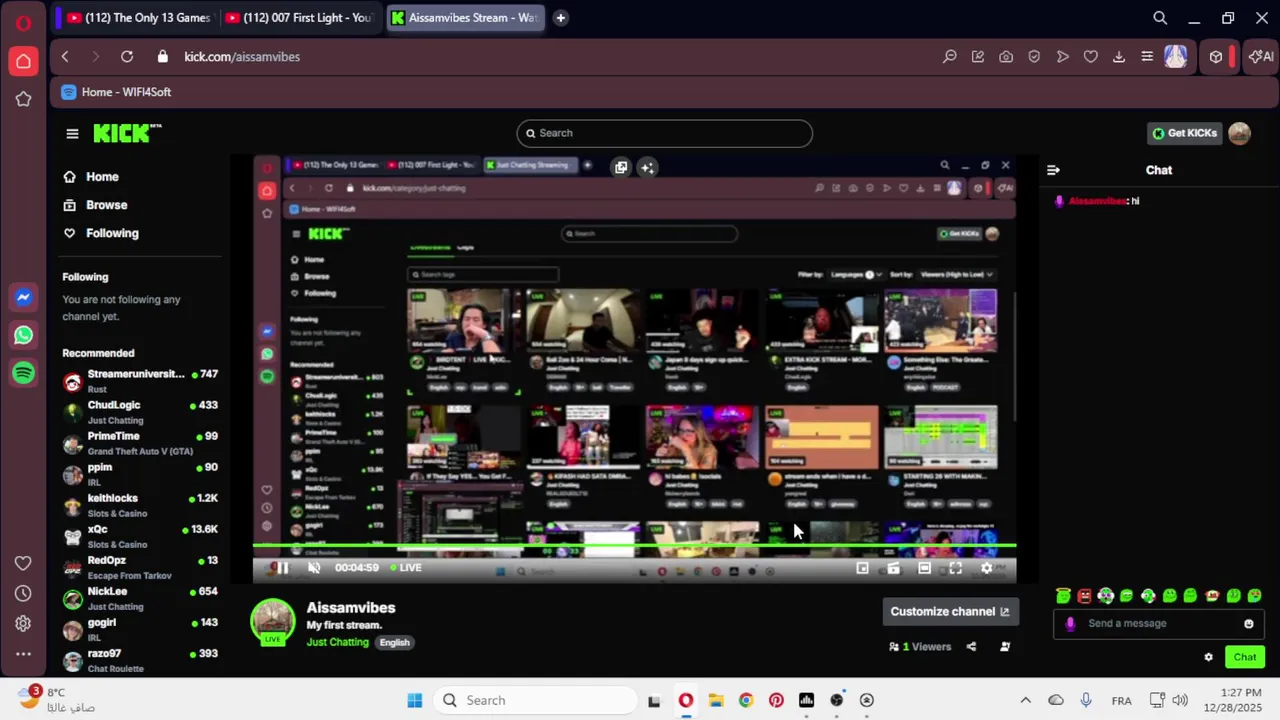The width and height of the screenshot is (1280, 720).
Task: Open the edit-page pencil icon in address bar
Action: (x=978, y=57)
